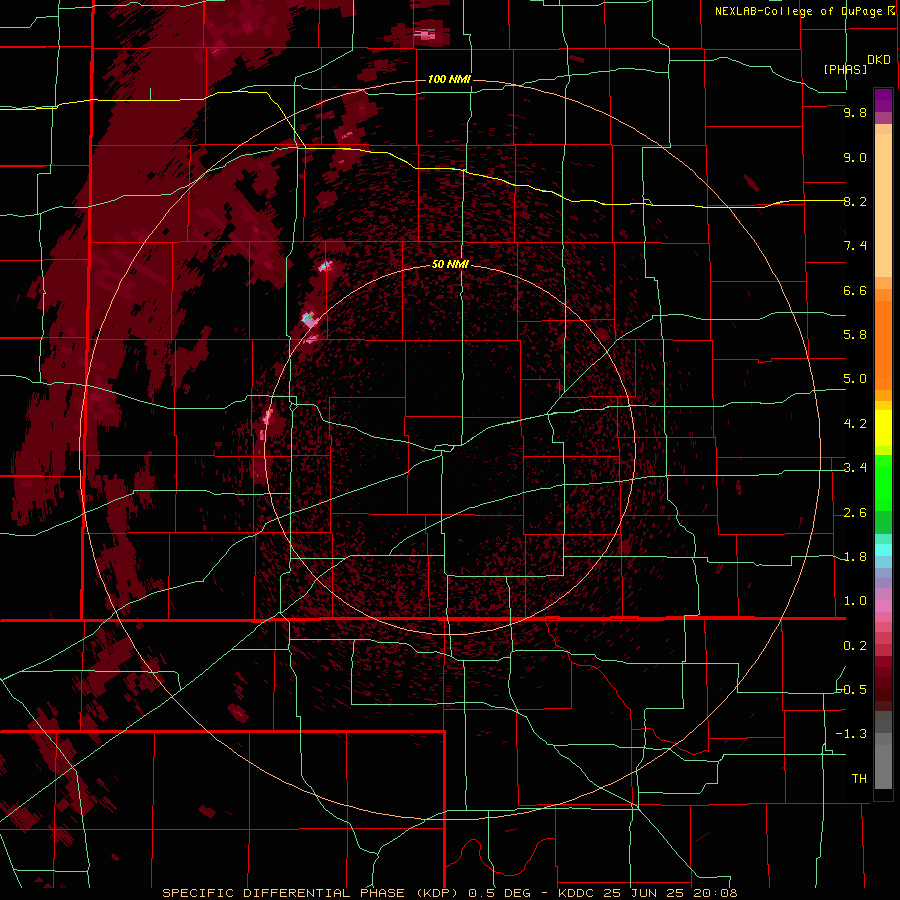Click the 0.2 scale value
The image size is (900, 900).
(x=855, y=646)
